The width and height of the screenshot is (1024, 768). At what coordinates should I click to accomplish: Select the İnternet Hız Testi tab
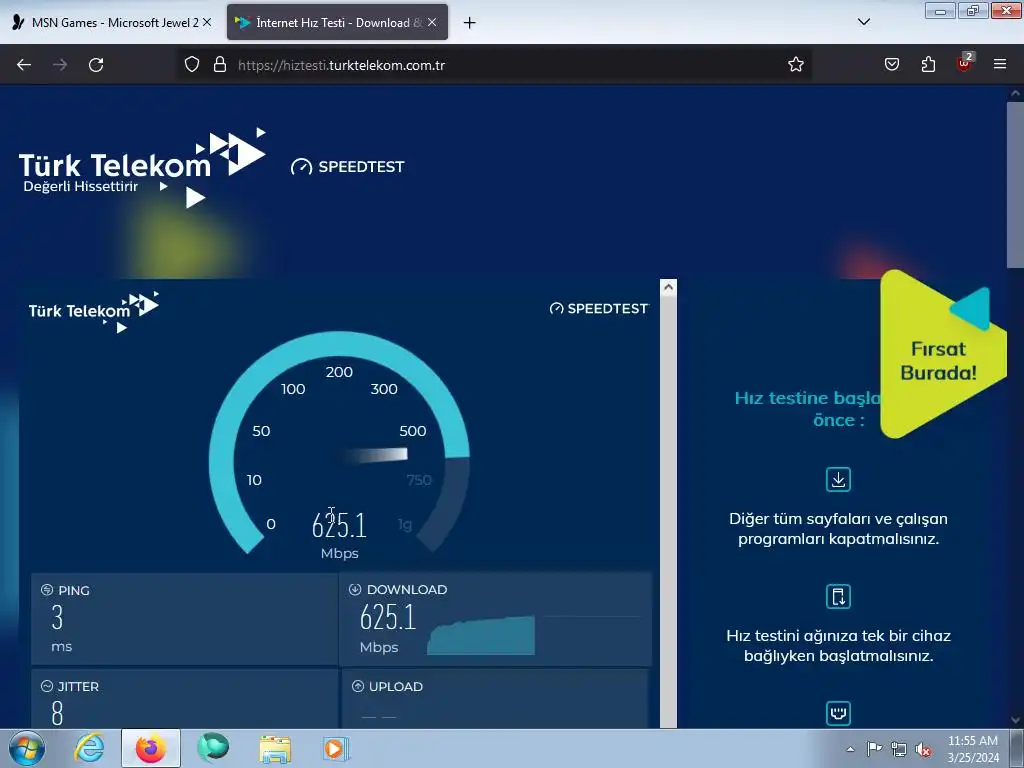[337, 22]
